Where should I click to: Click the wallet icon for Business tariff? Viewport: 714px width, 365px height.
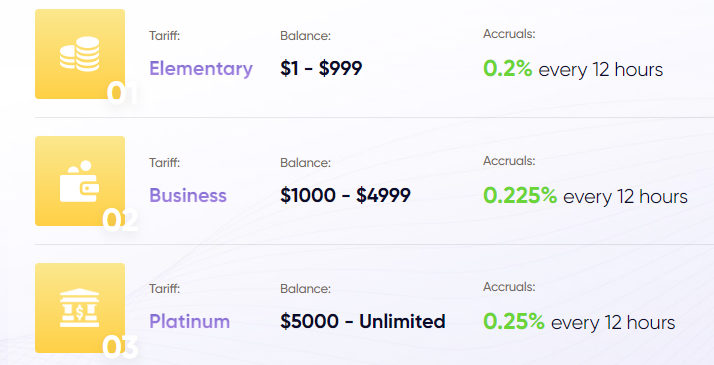click(x=80, y=181)
